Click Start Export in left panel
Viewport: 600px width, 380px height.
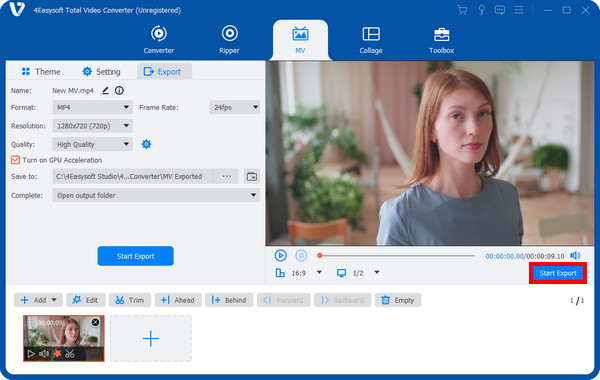tap(135, 256)
